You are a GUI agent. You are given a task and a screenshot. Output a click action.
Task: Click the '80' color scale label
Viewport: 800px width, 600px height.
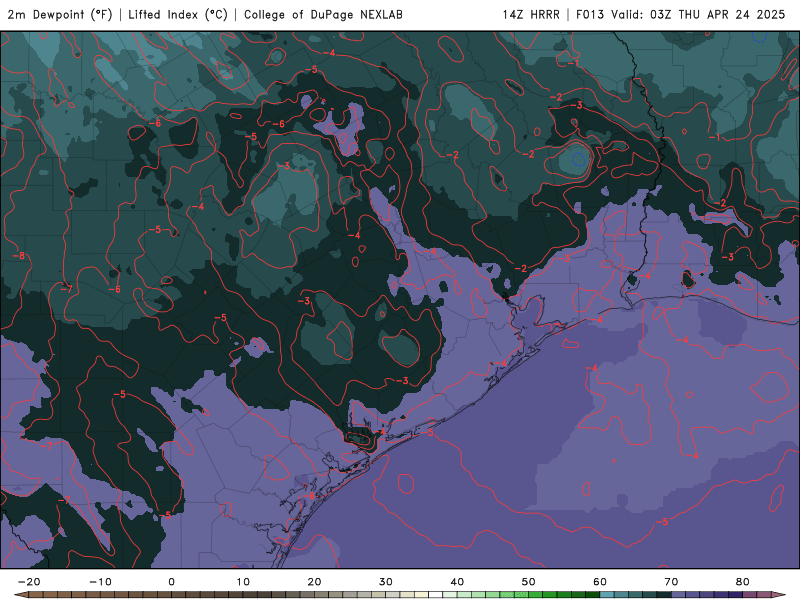pos(743,582)
